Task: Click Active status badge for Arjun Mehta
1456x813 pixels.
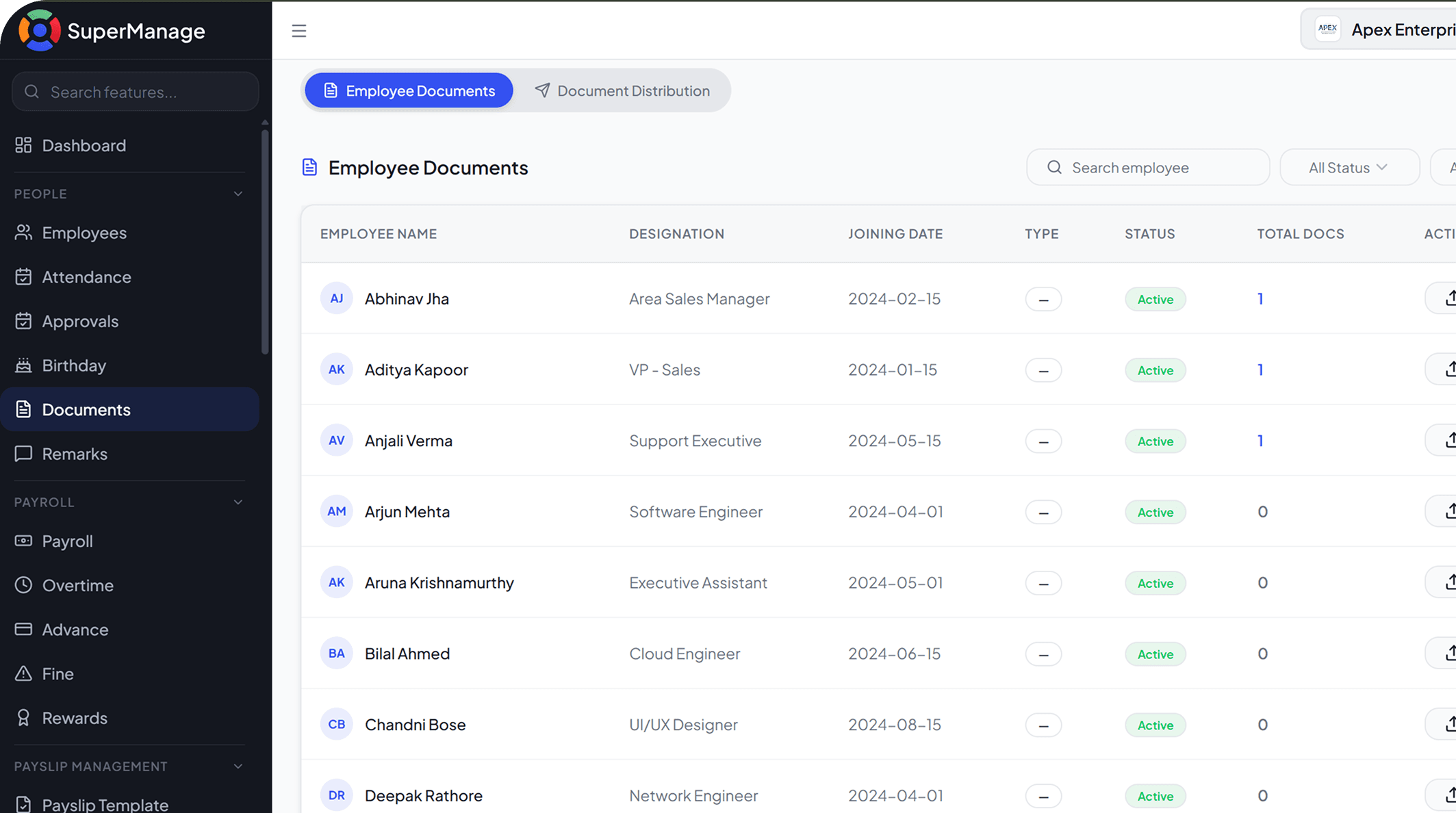Action: (1155, 512)
